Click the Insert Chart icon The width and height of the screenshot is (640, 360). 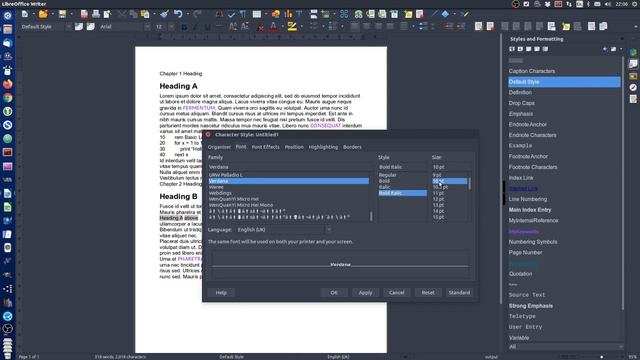288,14
